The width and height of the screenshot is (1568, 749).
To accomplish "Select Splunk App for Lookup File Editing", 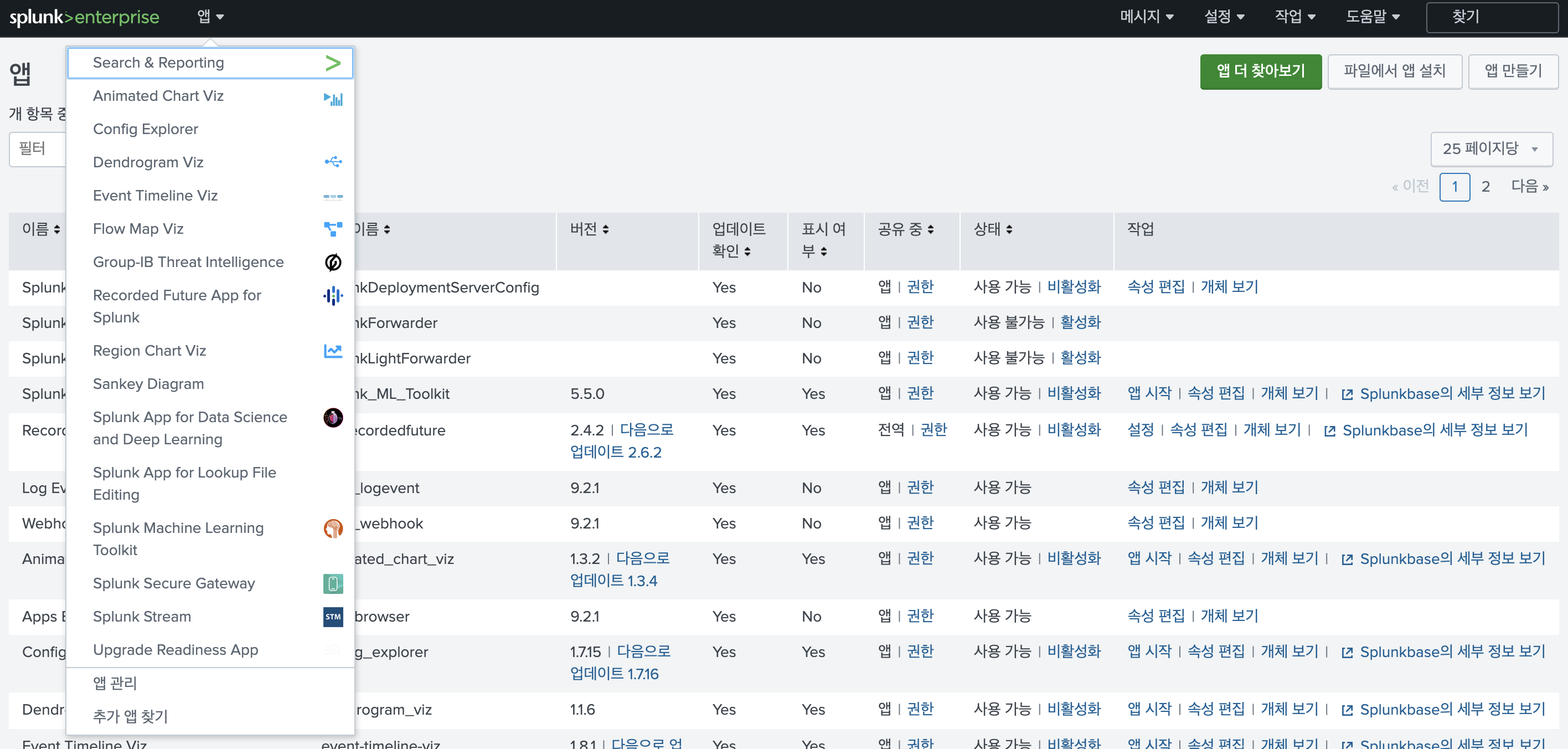I will [210, 484].
